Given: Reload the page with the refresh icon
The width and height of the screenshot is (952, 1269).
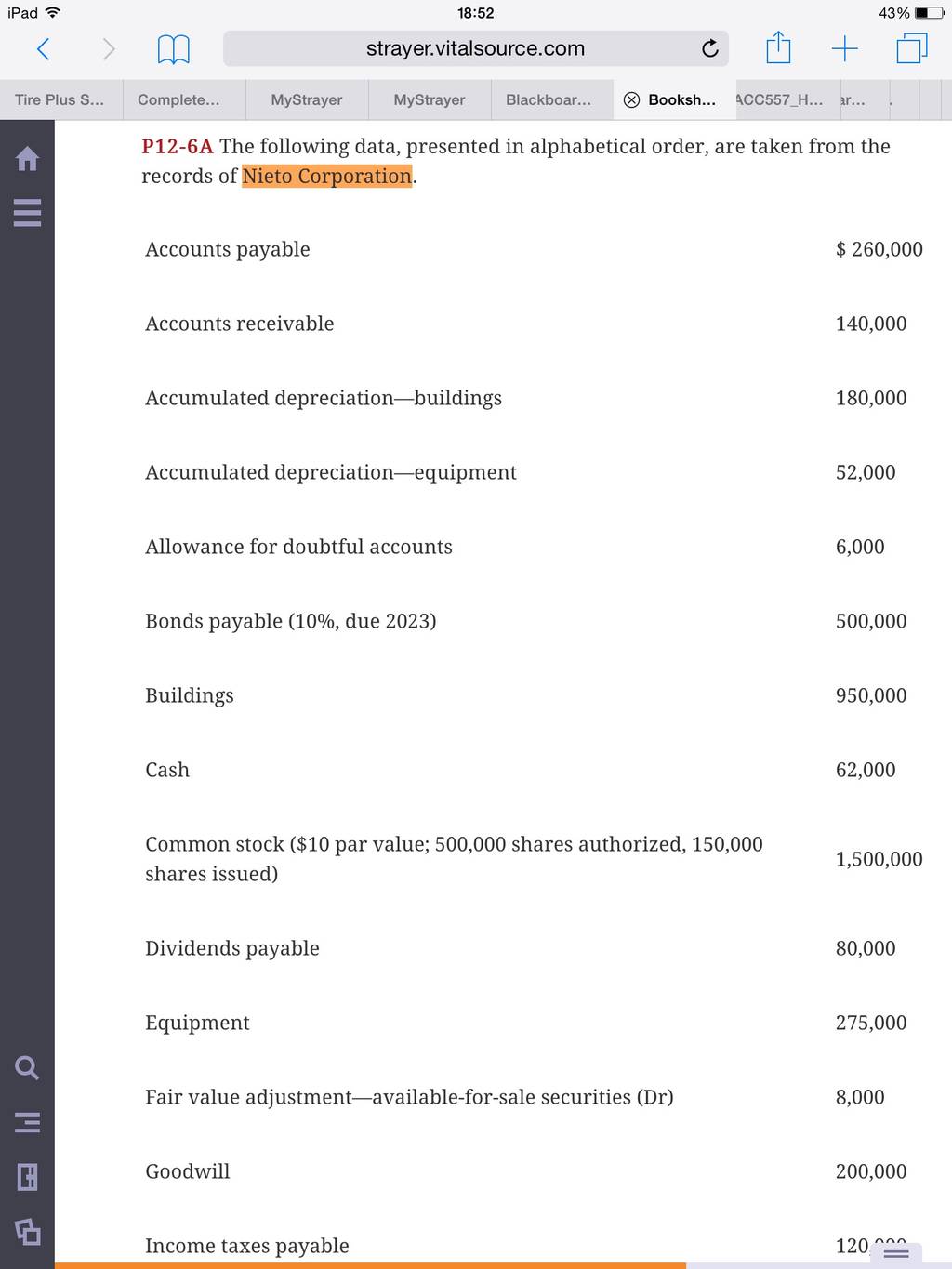Looking at the screenshot, I should (710, 48).
